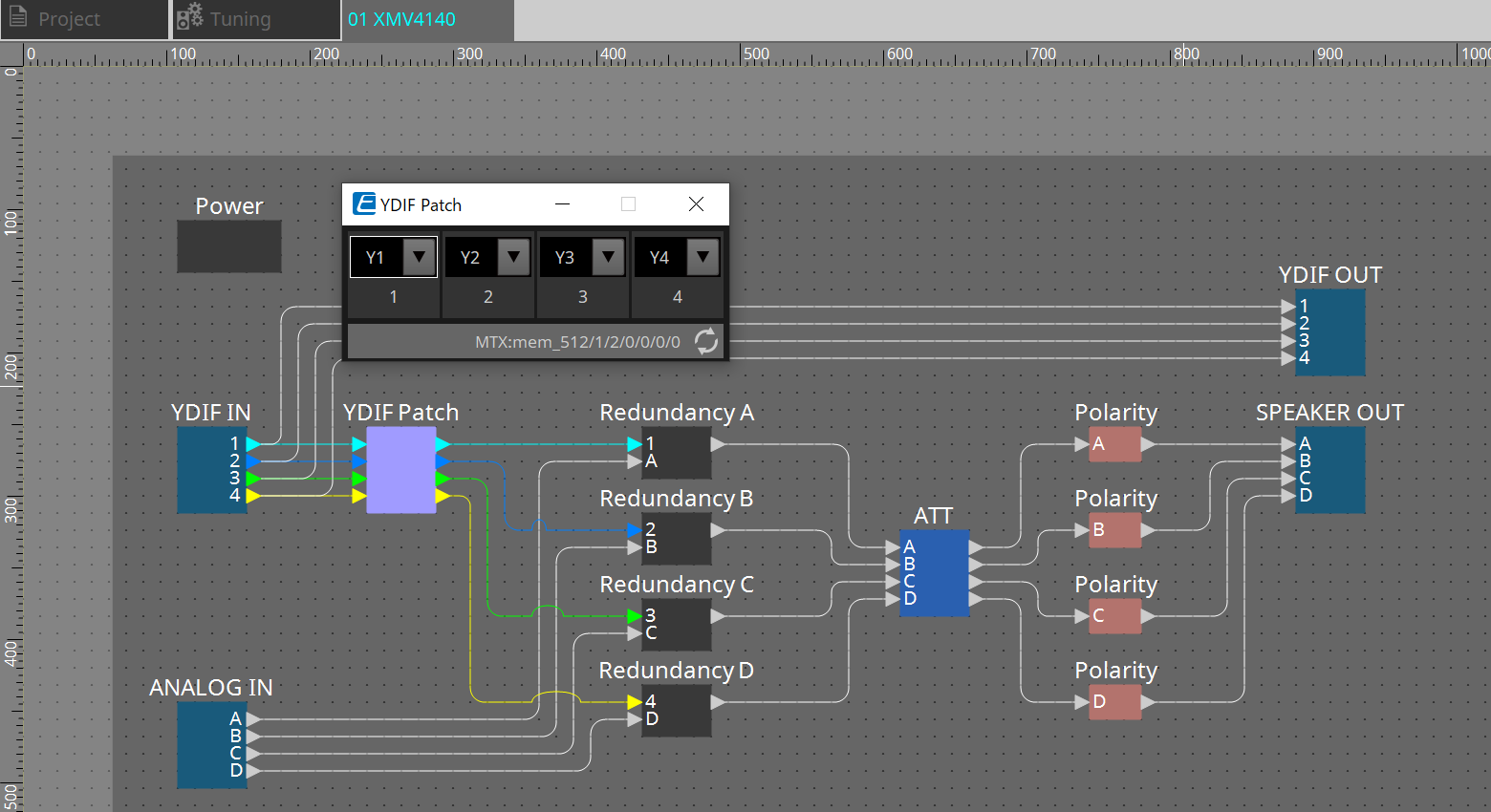Click the Power component block
The width and height of the screenshot is (1491, 812).
click(x=229, y=246)
